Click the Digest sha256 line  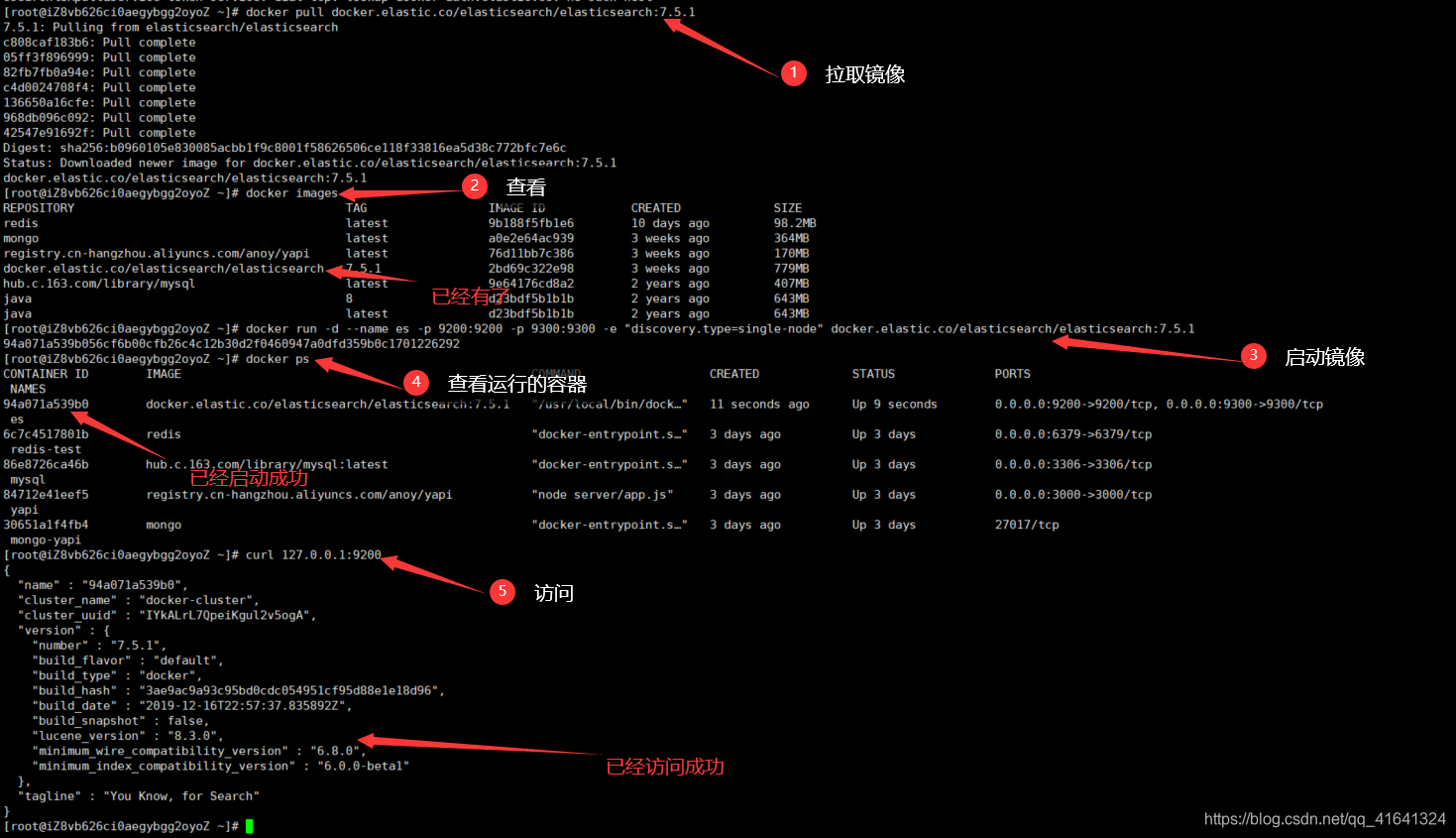coord(284,148)
